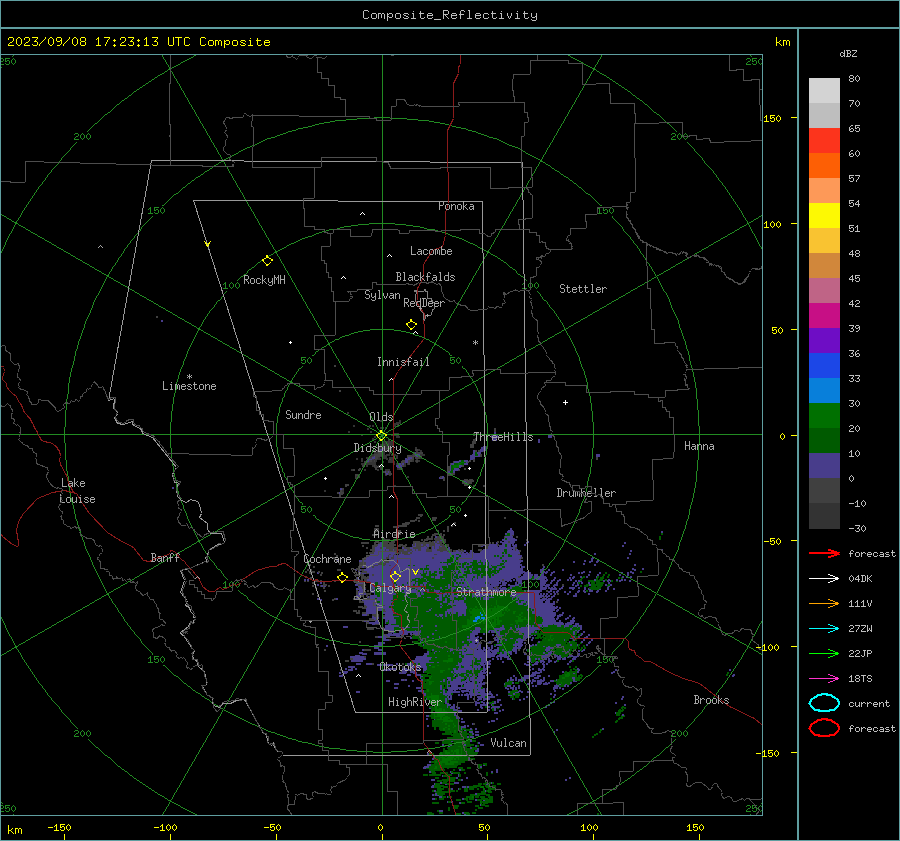Click the Brooks city label
Viewport: 900px width, 841px height.
tap(711, 700)
